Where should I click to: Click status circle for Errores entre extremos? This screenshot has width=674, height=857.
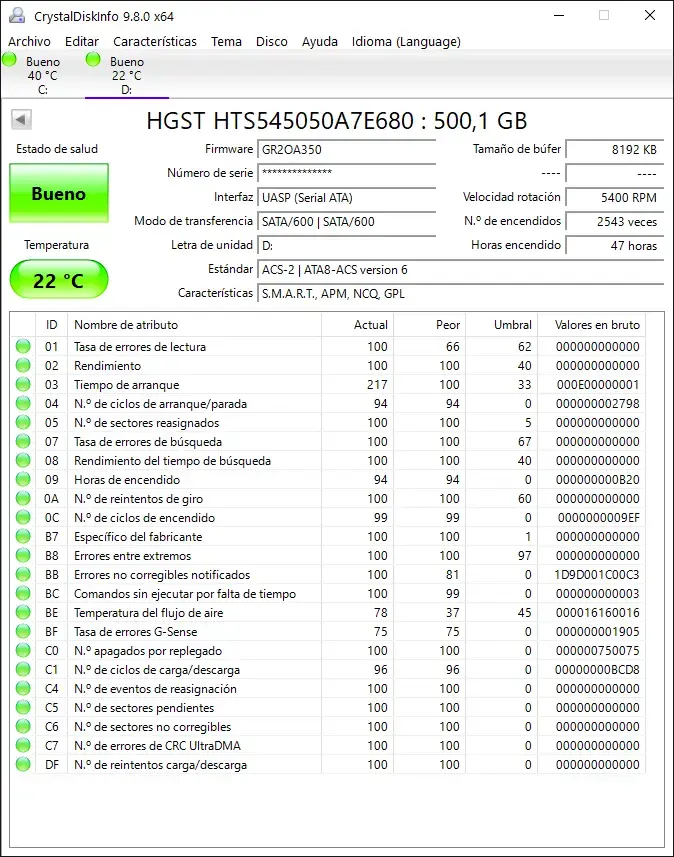coord(23,555)
